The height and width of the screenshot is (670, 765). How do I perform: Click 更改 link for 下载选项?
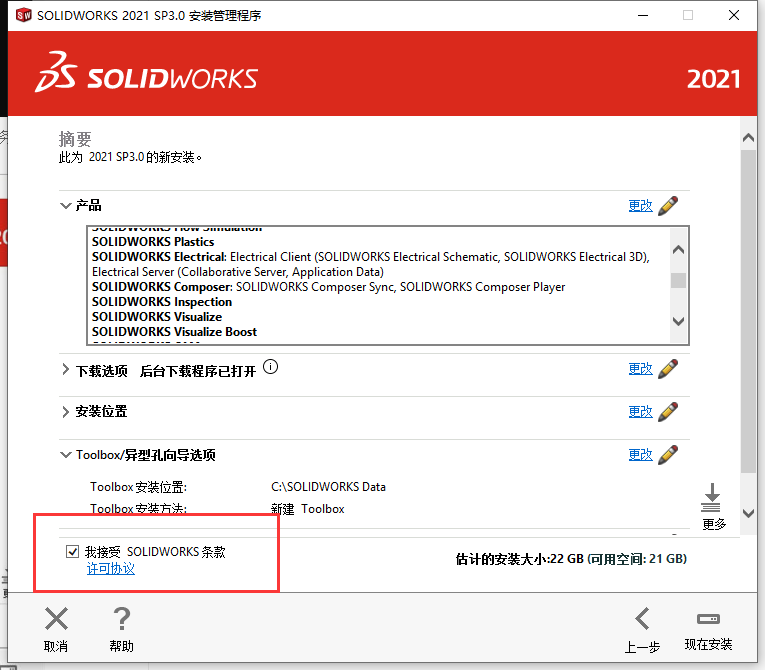[x=641, y=369]
